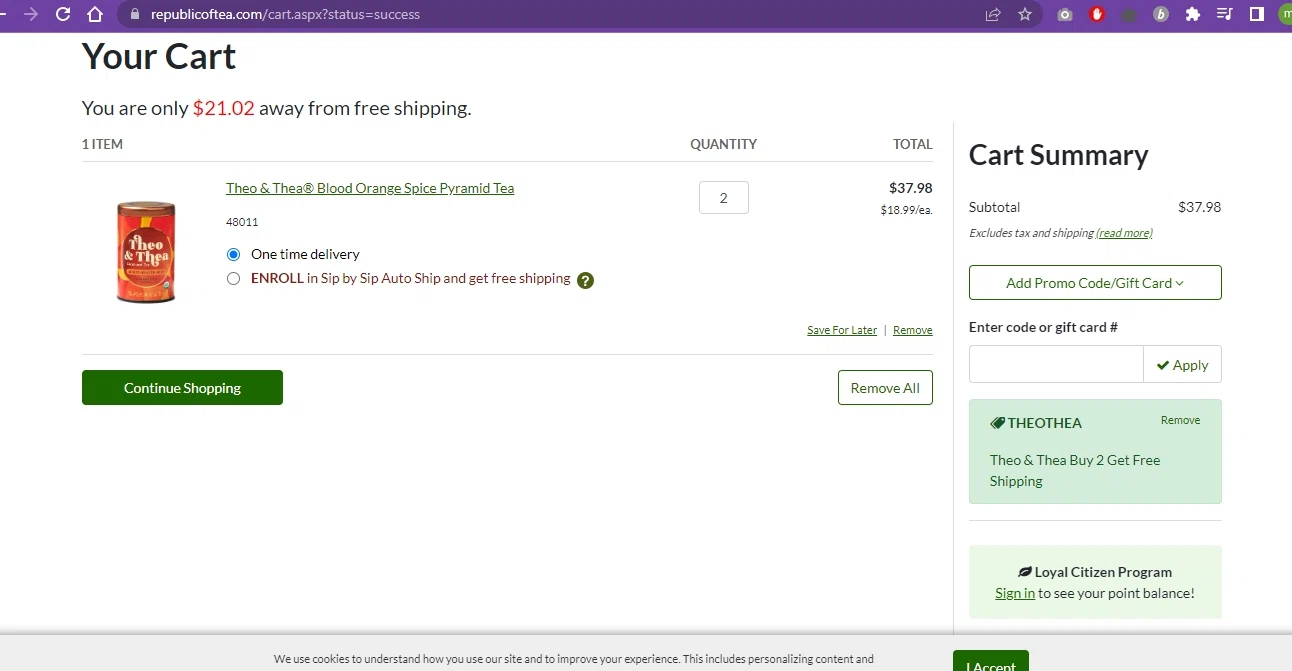Viewport: 1292px width, 671px height.
Task: Click Continue Shopping
Action: pyautogui.click(x=182, y=388)
